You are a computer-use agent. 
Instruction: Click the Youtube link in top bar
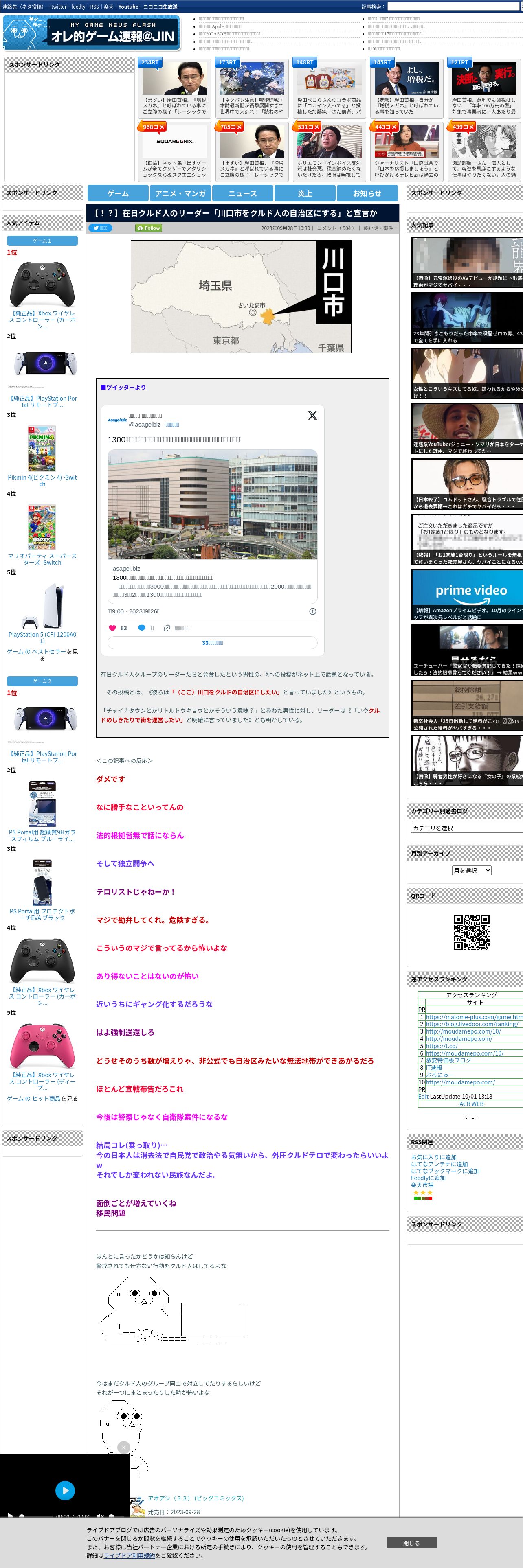click(x=128, y=7)
